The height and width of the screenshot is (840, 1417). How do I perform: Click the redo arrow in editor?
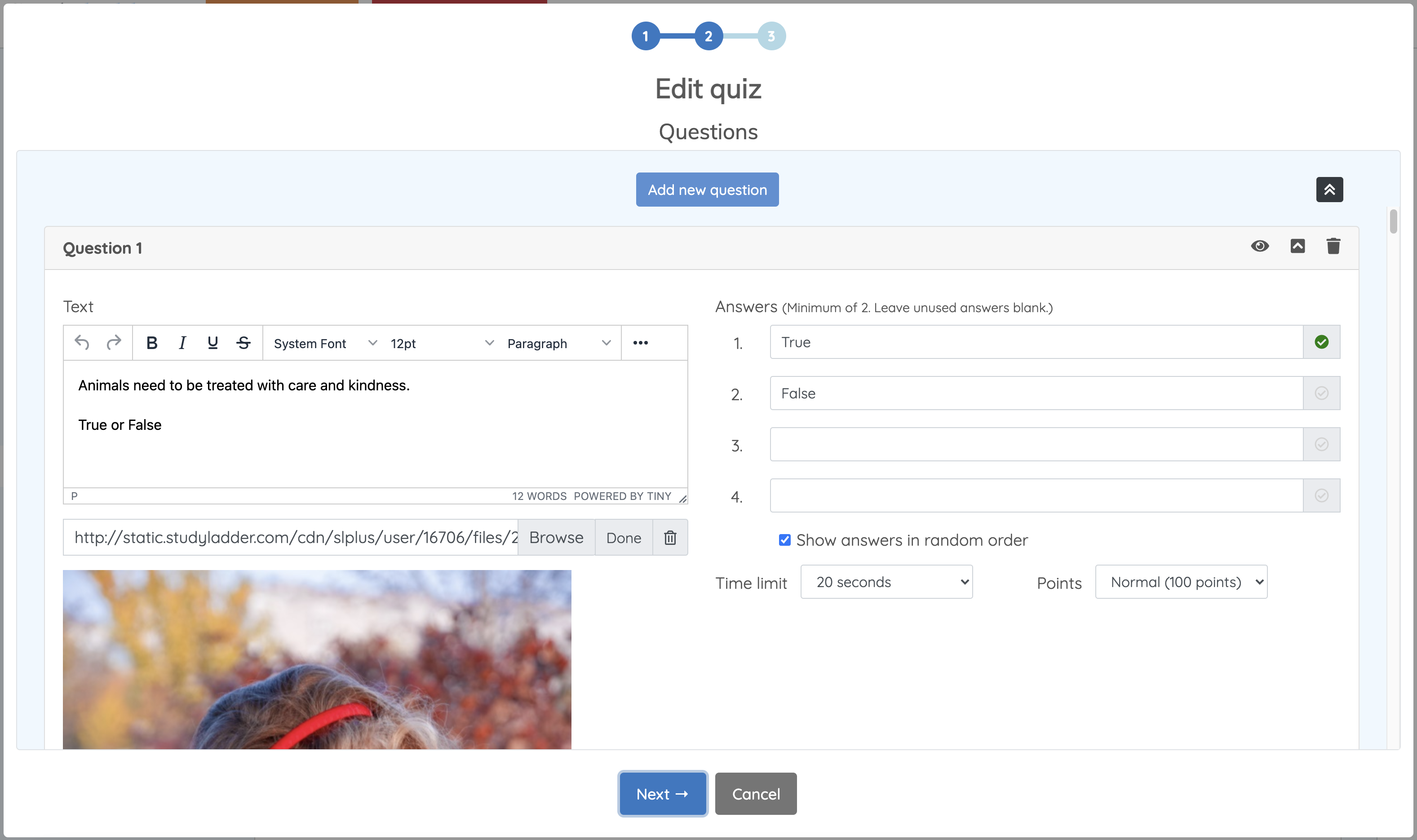[x=114, y=343]
